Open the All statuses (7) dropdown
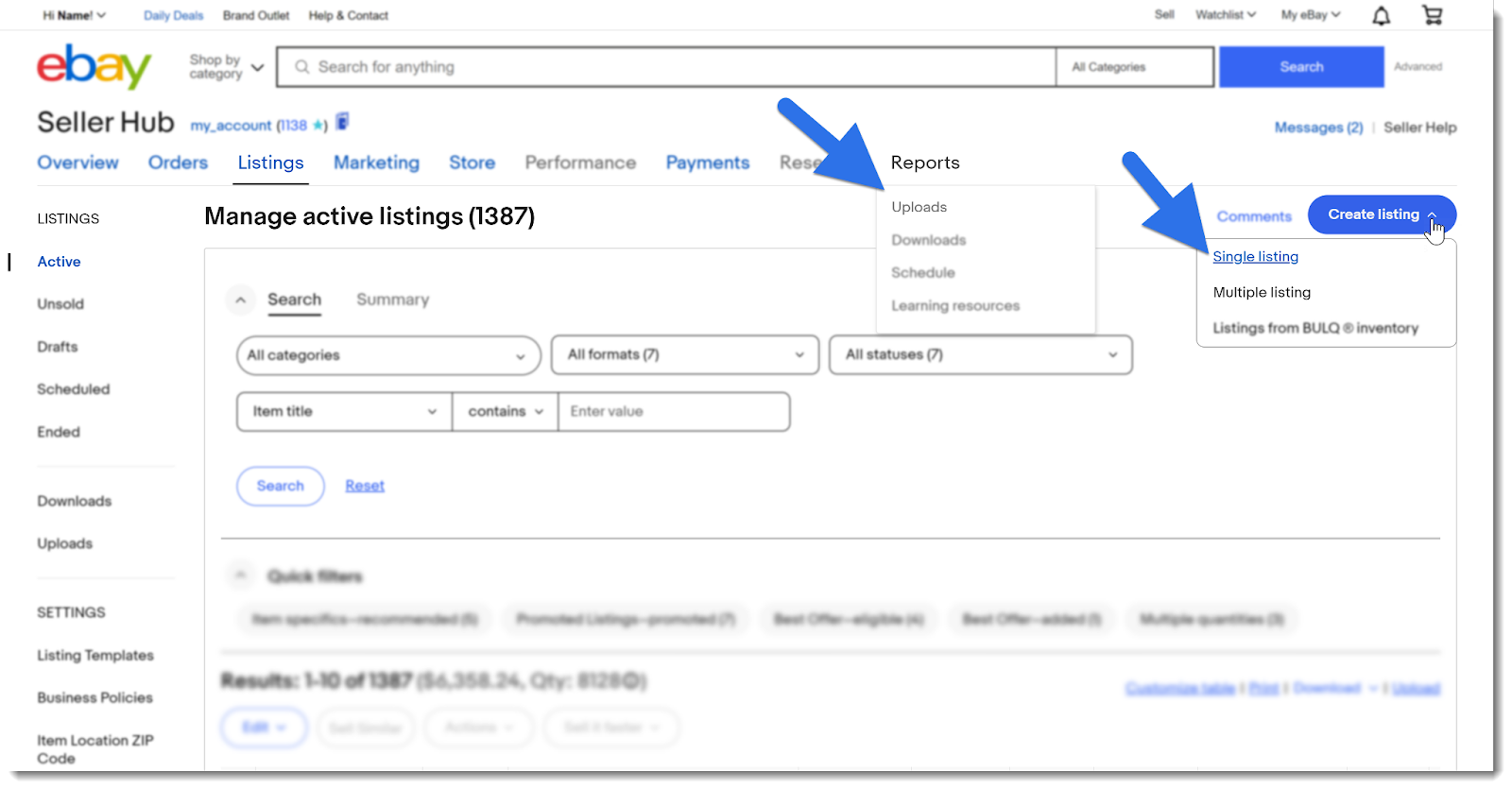 981,354
